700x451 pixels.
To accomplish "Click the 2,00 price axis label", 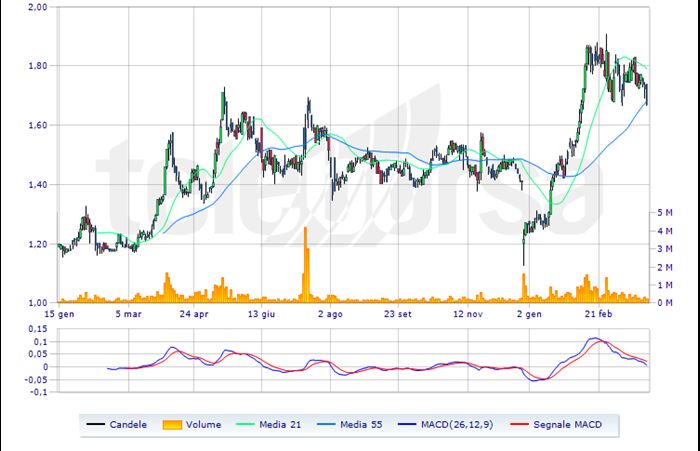I will click(38, 7).
